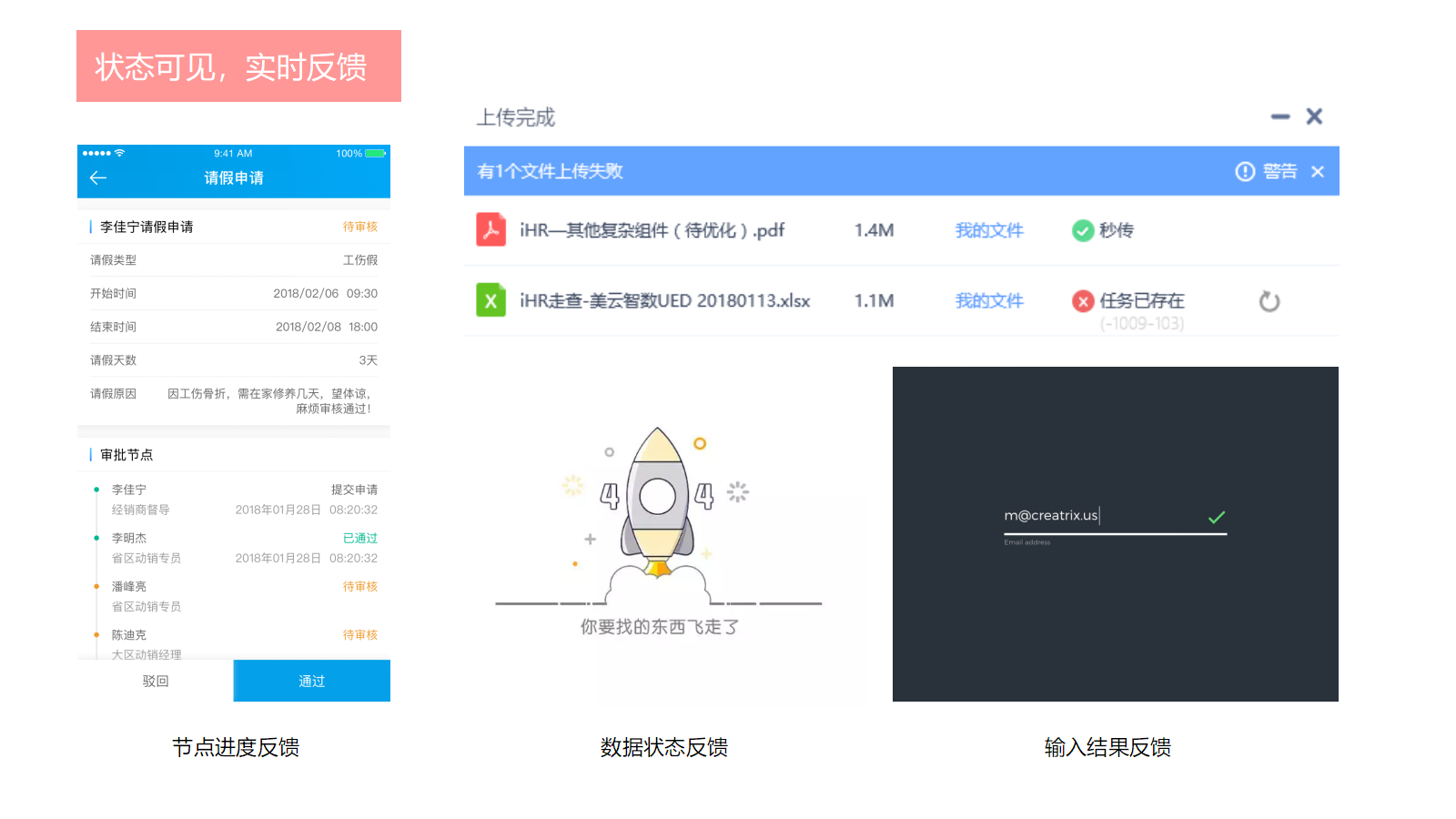
Task: Click the email address input field
Action: (1101, 516)
